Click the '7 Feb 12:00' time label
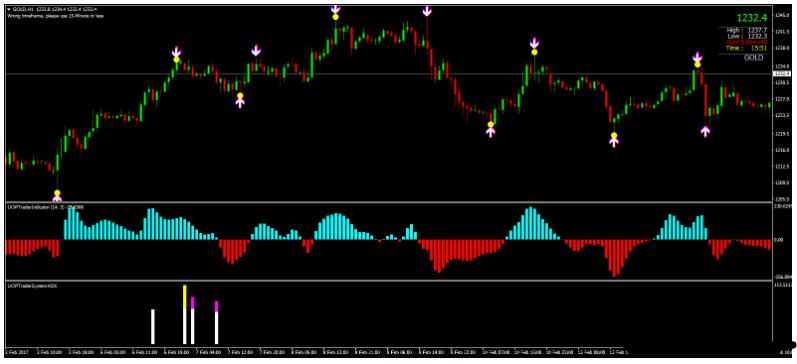Viewport: 797px width, 364px height. pos(240,351)
